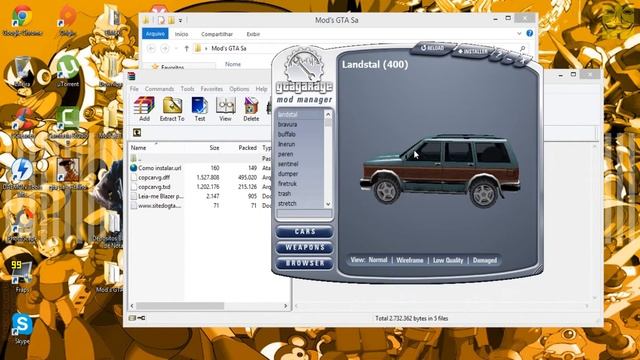This screenshot has width=640, height=360.
Task: Switch view to Wireframe
Action: 409,260
